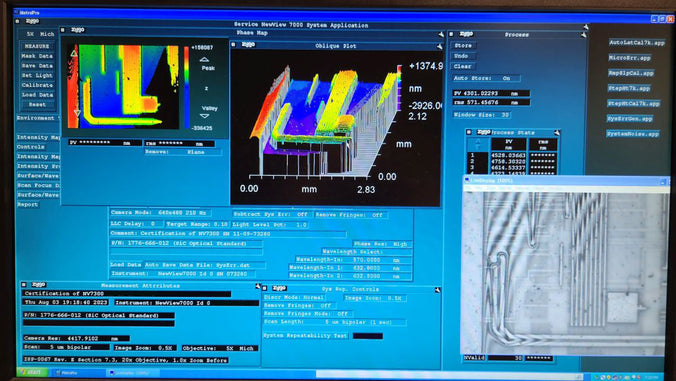The image size is (676, 381).
Task: Toggle the Auto Store On setting
Action: click(x=486, y=78)
